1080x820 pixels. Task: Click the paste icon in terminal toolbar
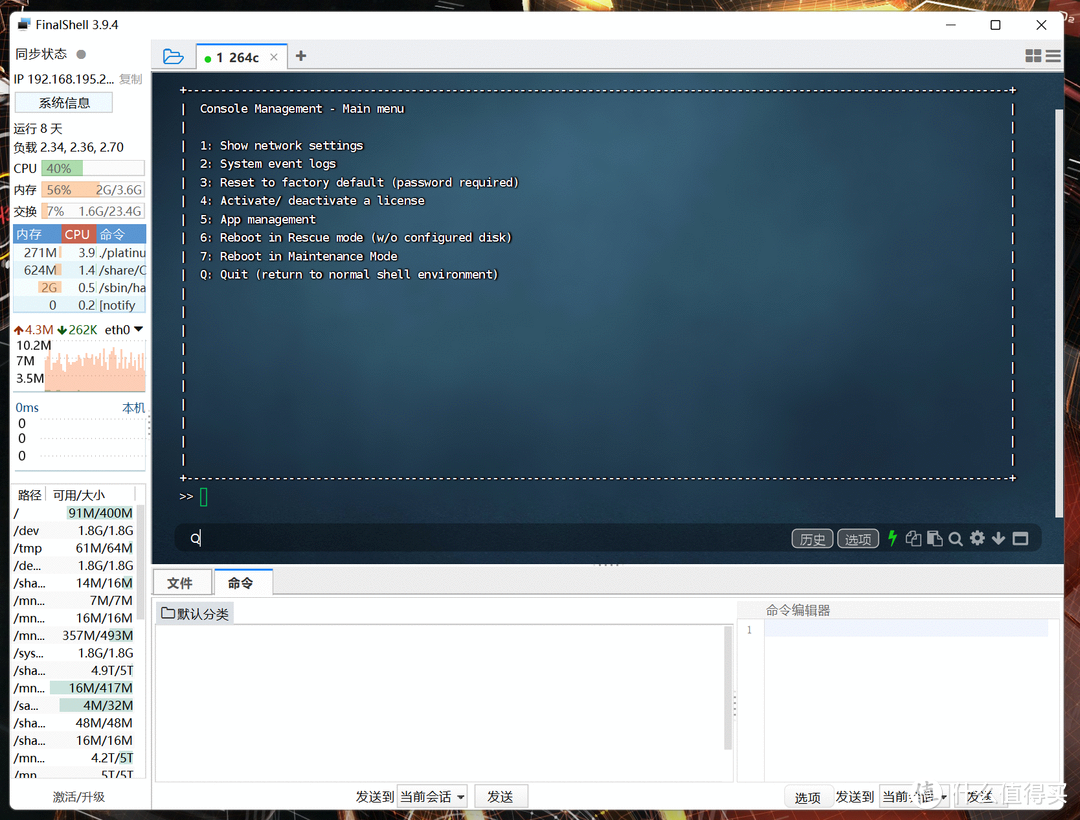point(935,538)
